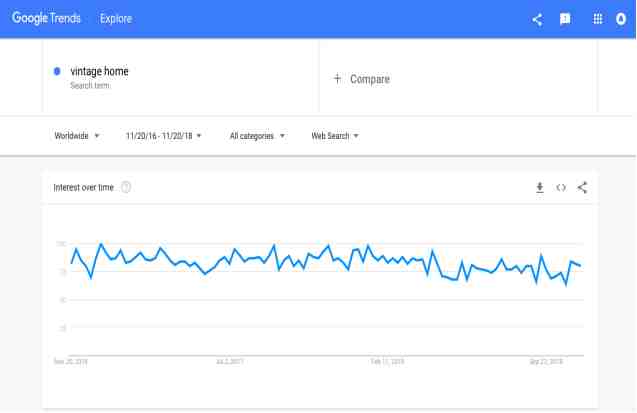Click the blue vintage home color dot
This screenshot has height=413, width=637.
[x=57, y=71]
